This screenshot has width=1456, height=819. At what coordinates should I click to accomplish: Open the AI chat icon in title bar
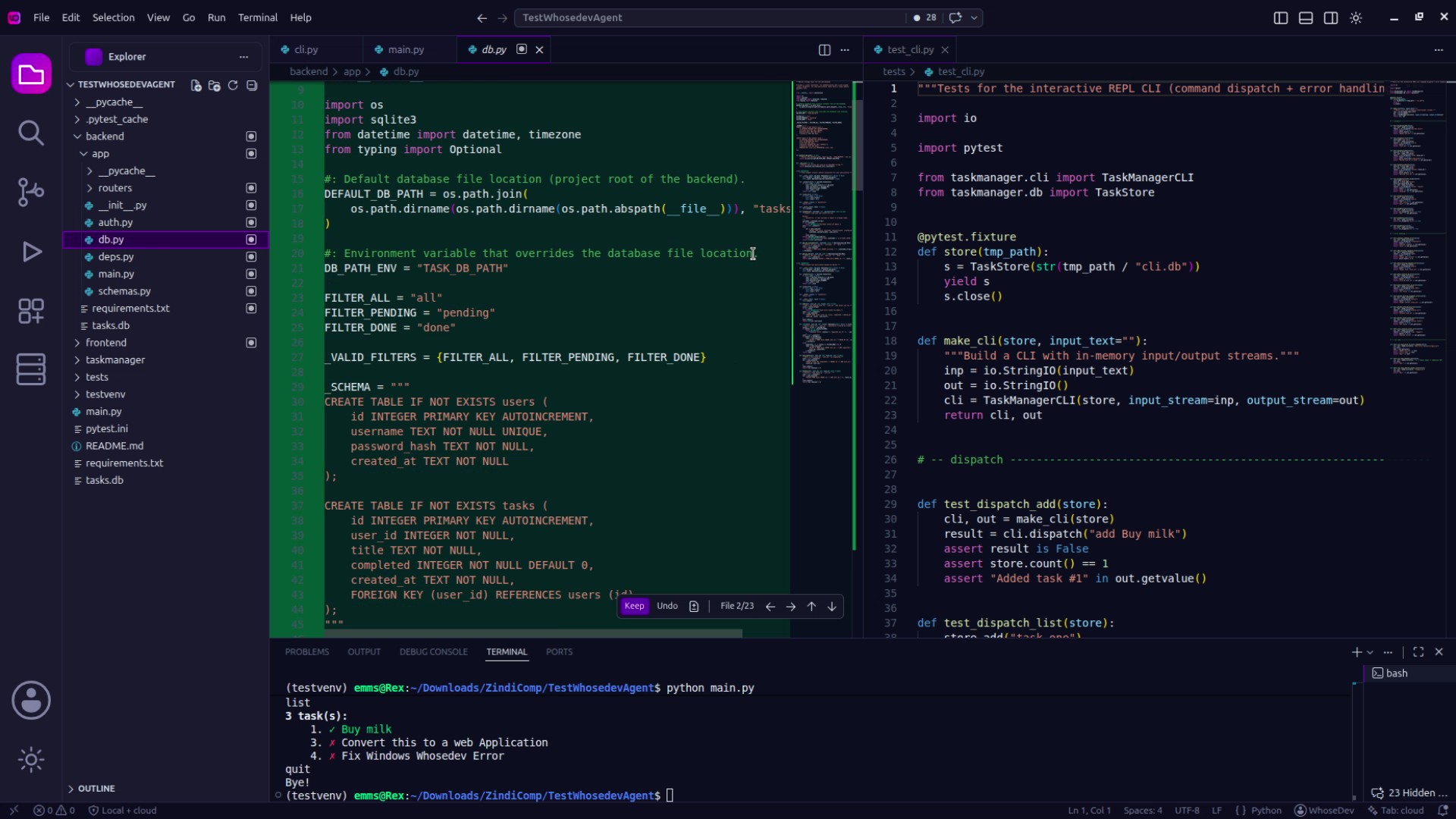click(955, 17)
